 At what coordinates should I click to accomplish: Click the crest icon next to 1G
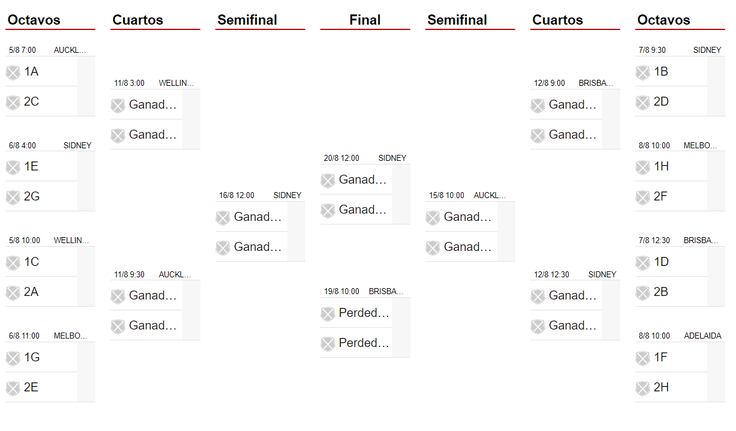(13, 358)
